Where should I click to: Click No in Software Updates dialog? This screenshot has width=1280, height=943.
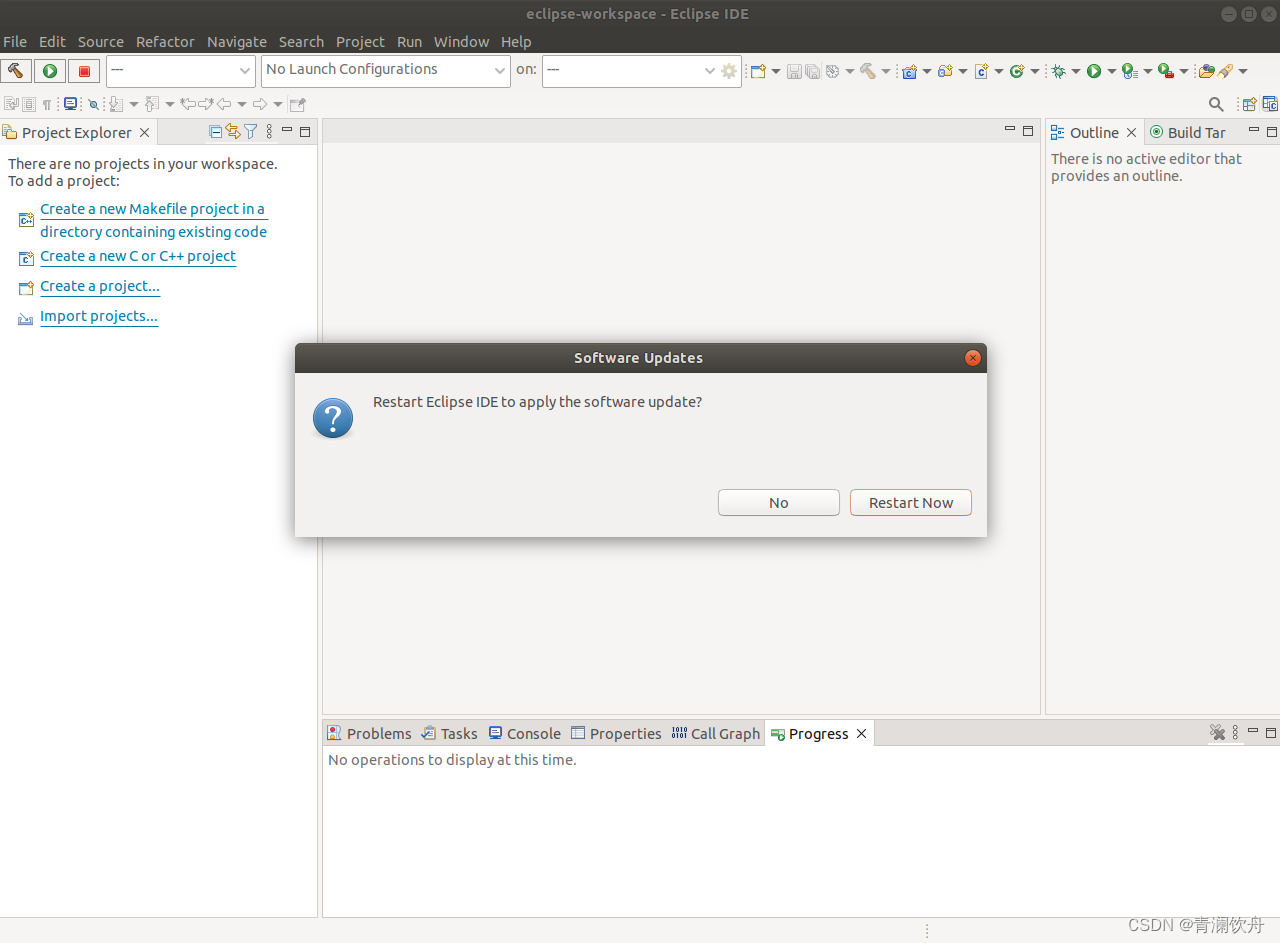[779, 503]
